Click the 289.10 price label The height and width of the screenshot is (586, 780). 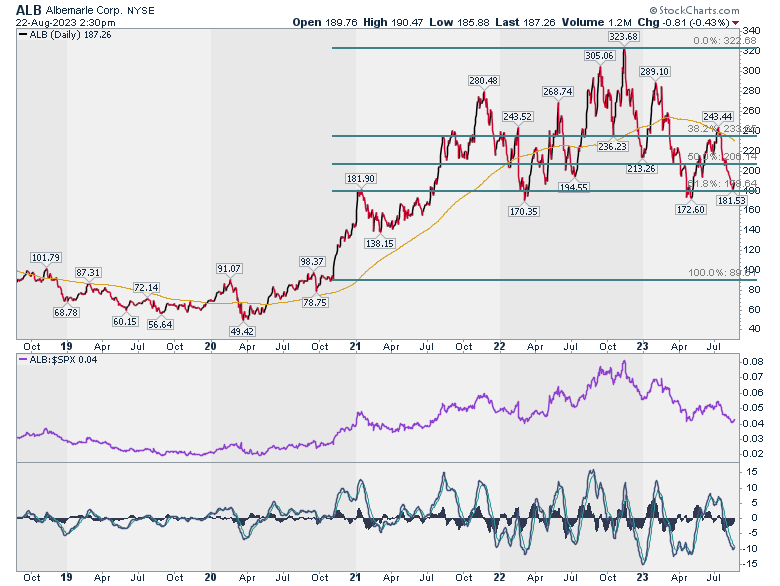654,72
